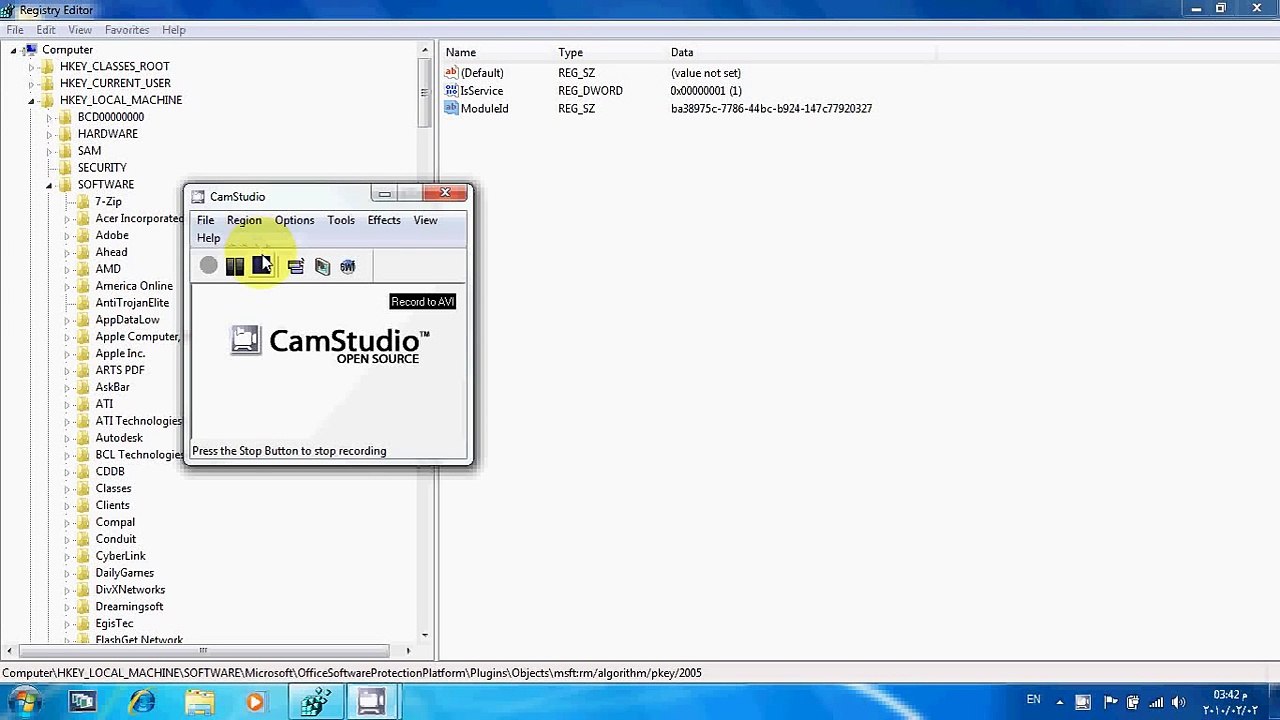
Task: Collapse the SOFTWARE key
Action: (49, 185)
